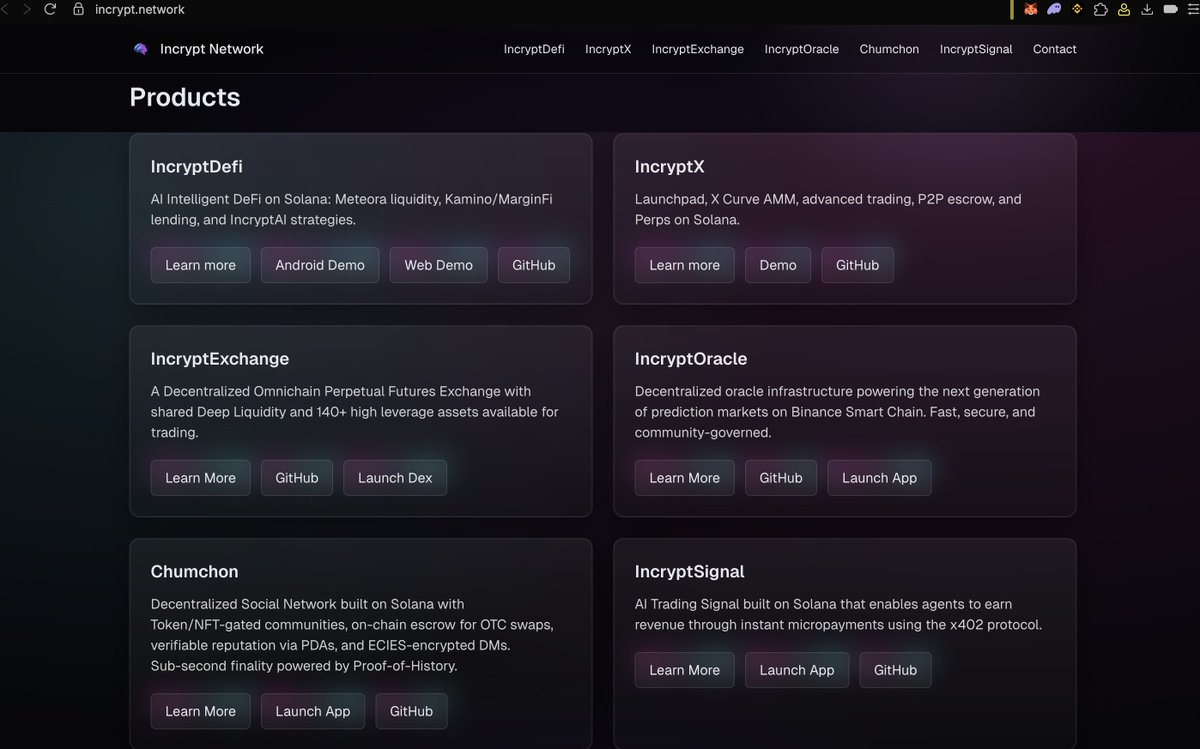Click the IncryptExchange card title
Image resolution: width=1200 pixels, height=749 pixels.
coord(220,359)
